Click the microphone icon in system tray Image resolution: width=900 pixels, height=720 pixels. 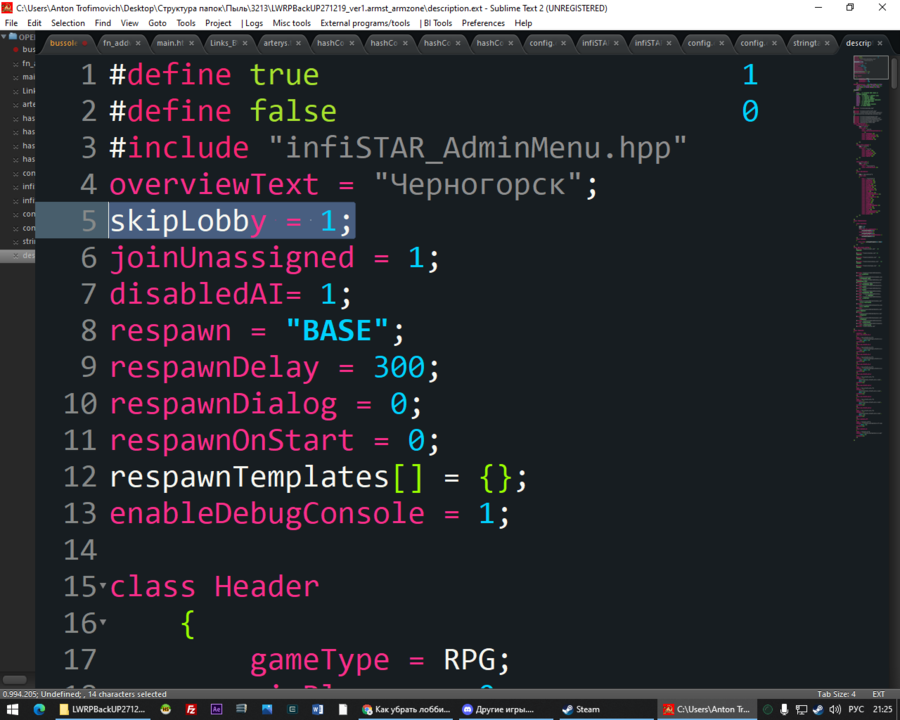(784, 710)
